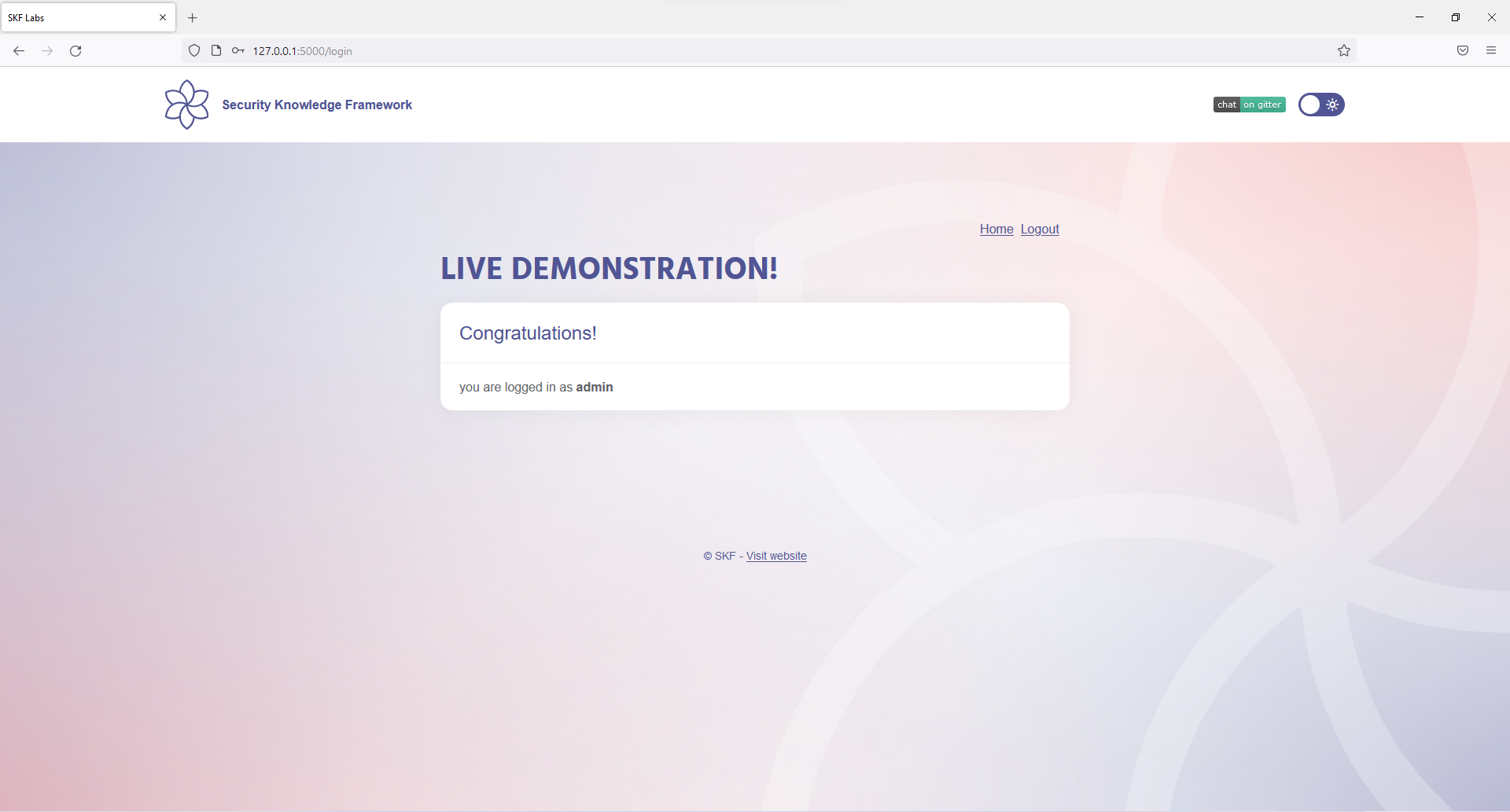Image resolution: width=1510 pixels, height=812 pixels.
Task: Open the Pocket save icon
Action: (1463, 51)
